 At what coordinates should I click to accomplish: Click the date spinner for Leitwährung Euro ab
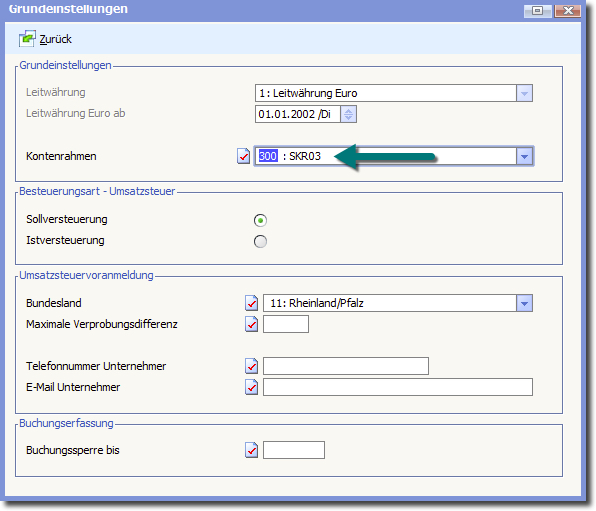(x=348, y=114)
